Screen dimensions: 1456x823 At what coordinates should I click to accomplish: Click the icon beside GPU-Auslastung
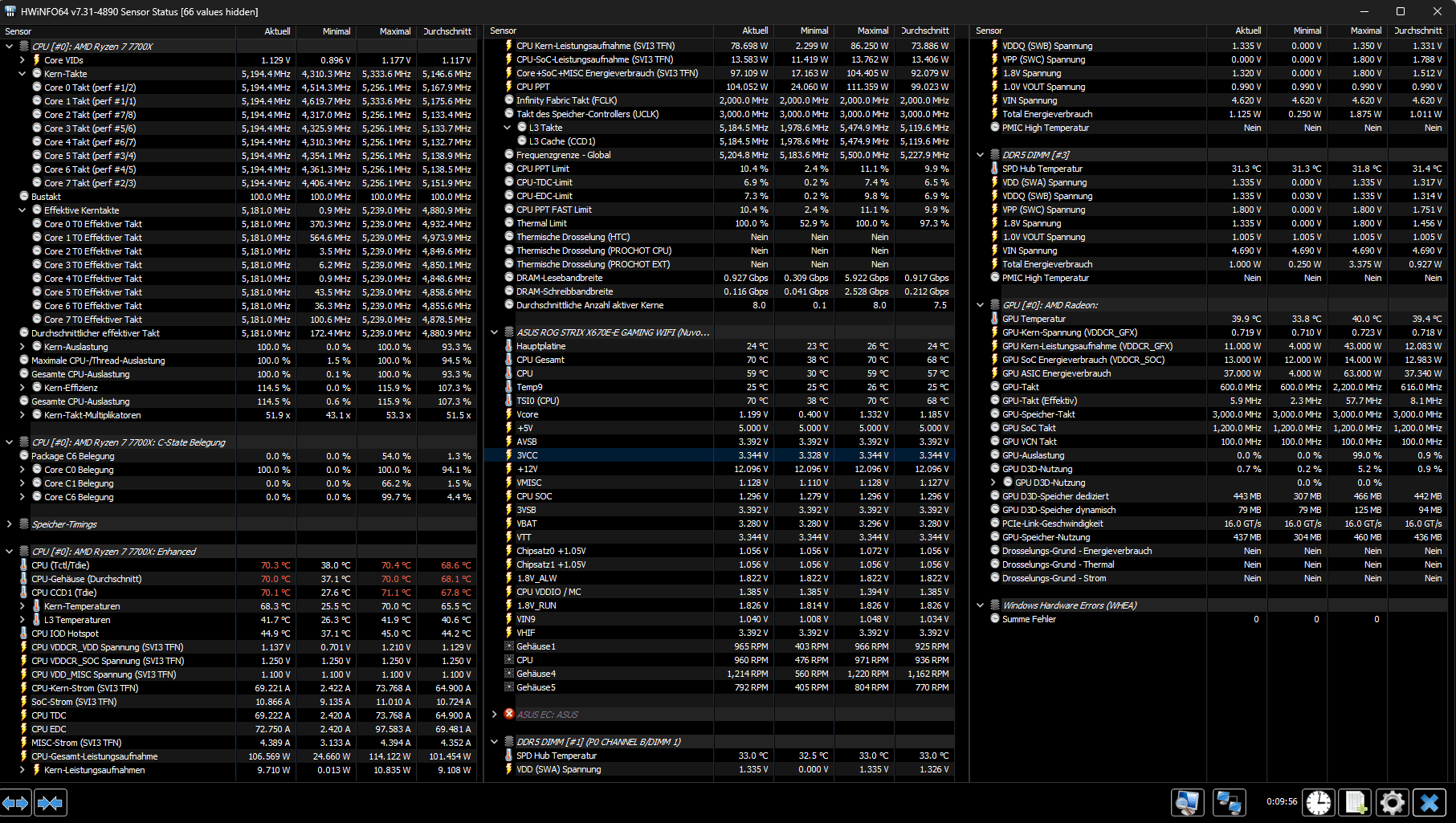coord(995,455)
